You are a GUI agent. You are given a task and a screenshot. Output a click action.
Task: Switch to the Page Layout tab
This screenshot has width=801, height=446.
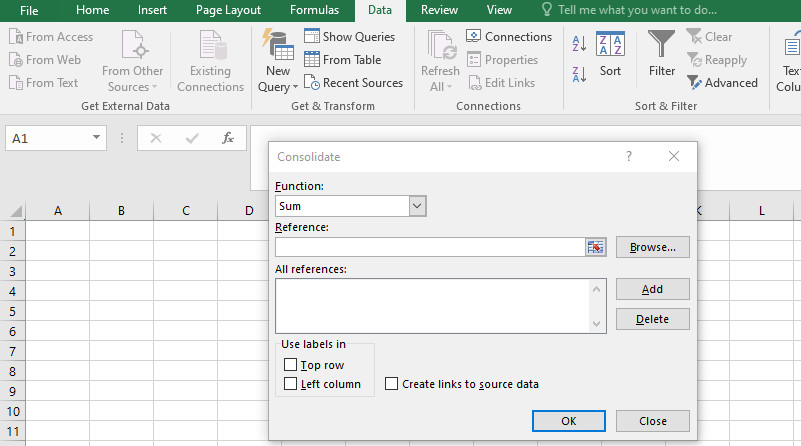(228, 10)
